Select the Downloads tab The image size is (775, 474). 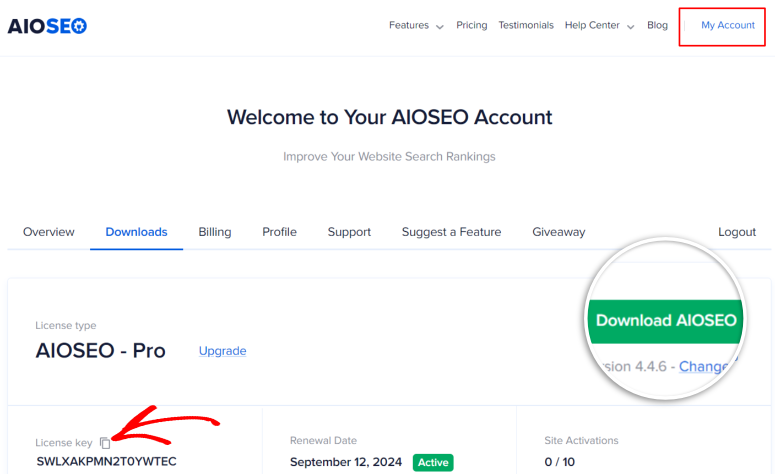tap(136, 232)
